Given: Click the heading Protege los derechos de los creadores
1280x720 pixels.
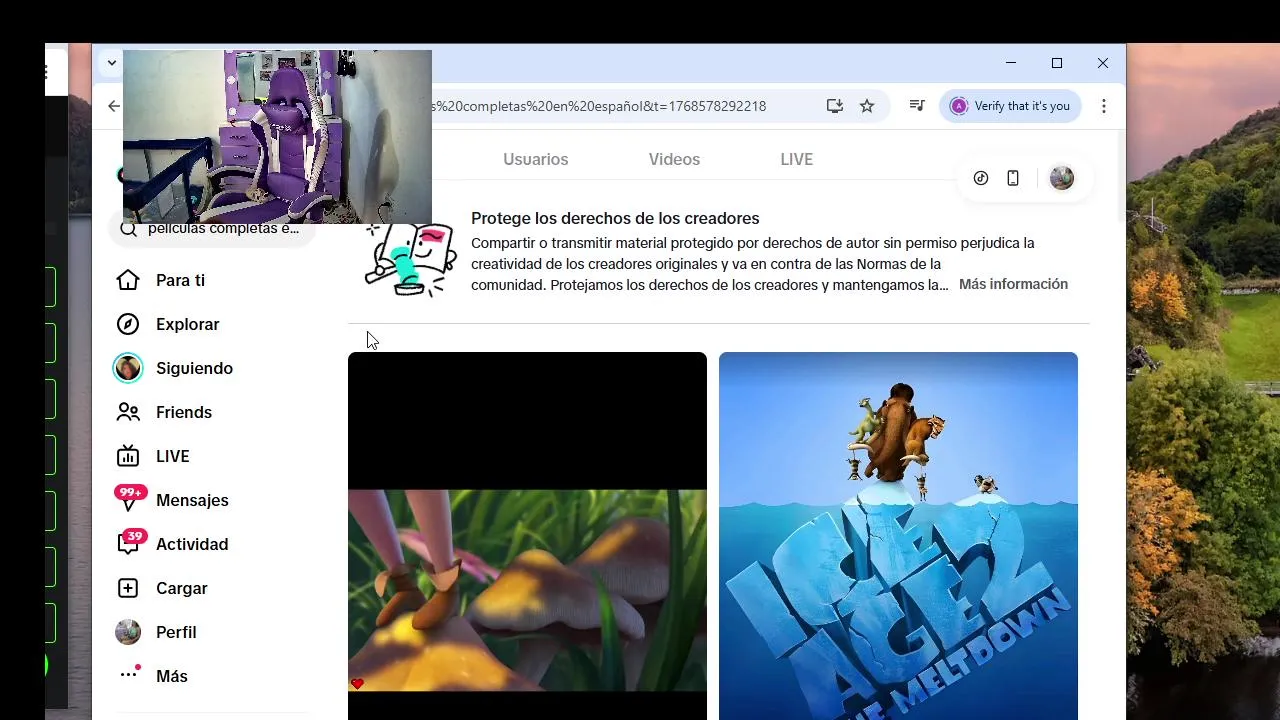Looking at the screenshot, I should [x=615, y=218].
